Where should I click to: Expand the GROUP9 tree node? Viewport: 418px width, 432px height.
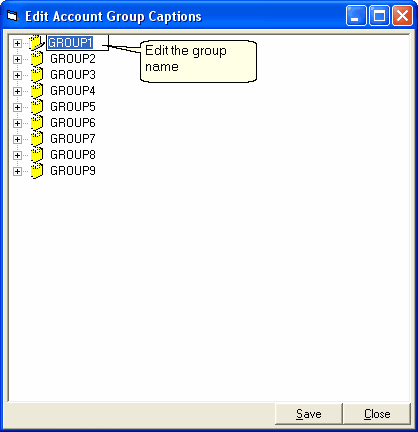click(17, 171)
